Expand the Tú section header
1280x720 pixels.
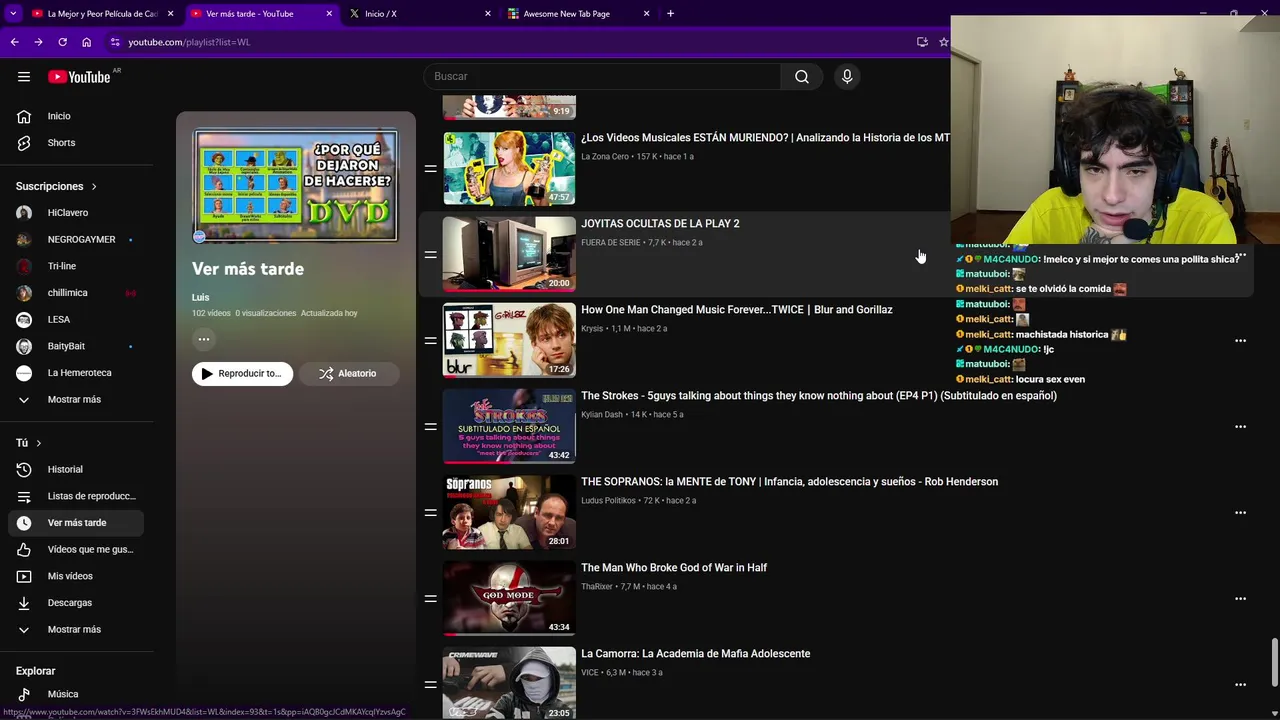pos(29,443)
